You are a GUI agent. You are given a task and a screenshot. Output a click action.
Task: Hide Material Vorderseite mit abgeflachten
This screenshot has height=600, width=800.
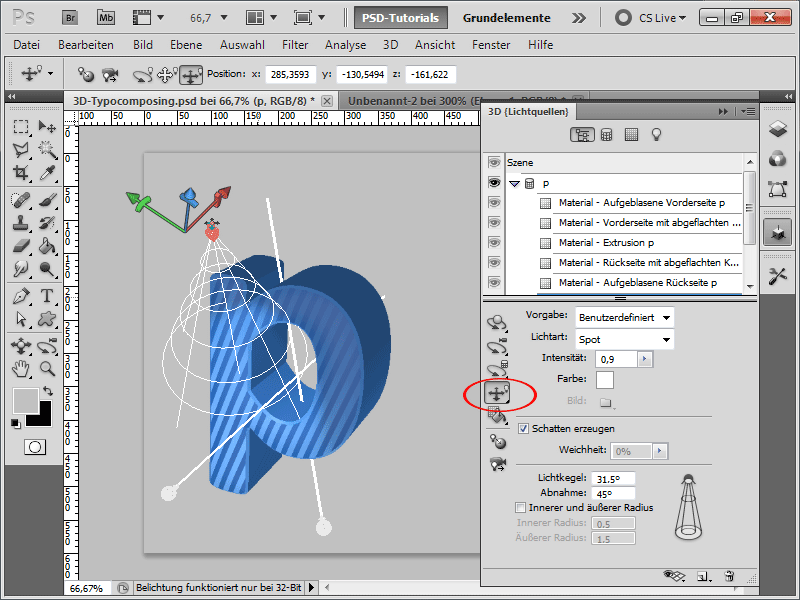494,222
